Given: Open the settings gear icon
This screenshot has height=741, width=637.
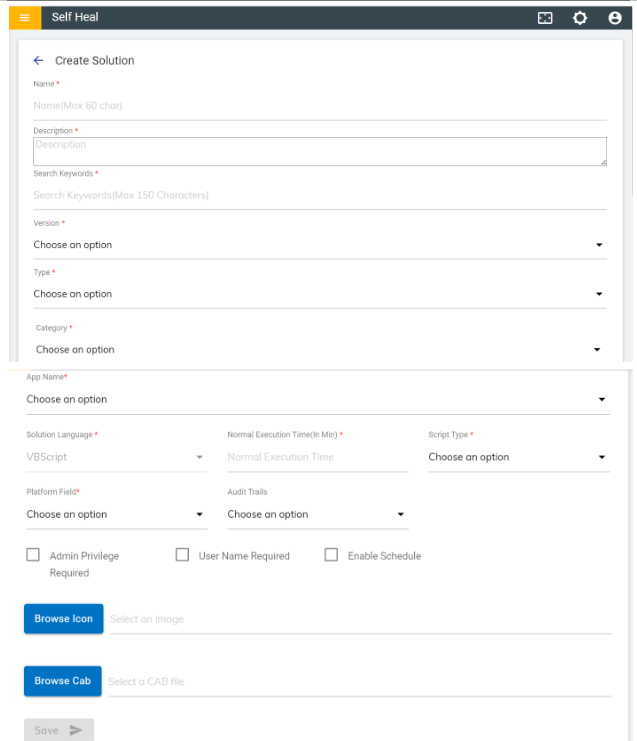Looking at the screenshot, I should click(580, 18).
